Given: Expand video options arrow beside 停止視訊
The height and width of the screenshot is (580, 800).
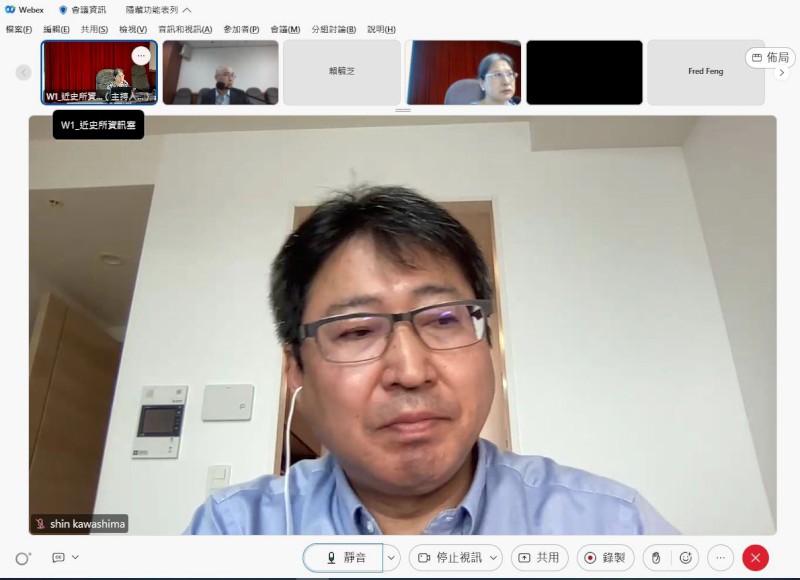Looking at the screenshot, I should click(x=493, y=558).
